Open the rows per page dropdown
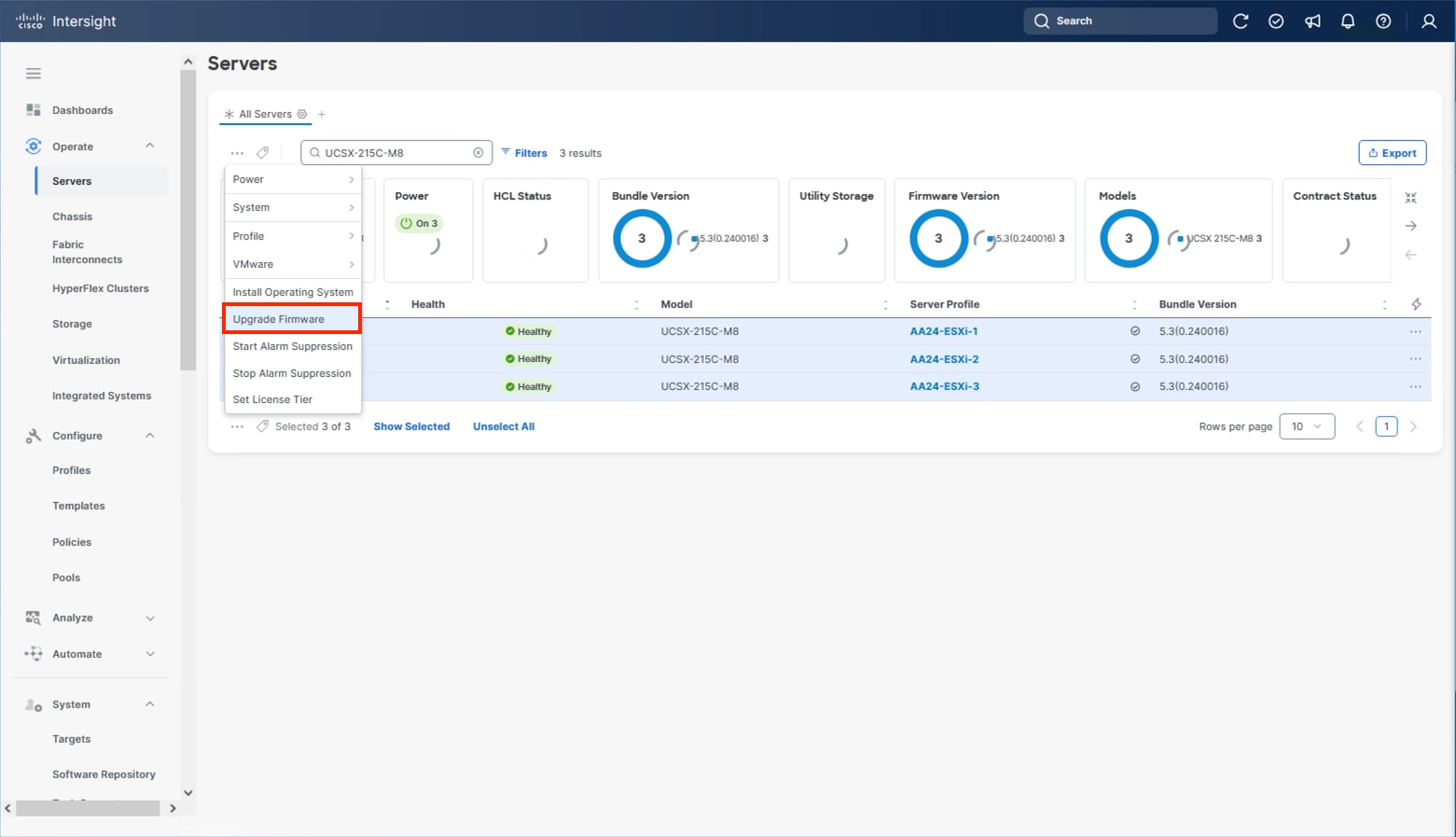1456x837 pixels. [1306, 426]
